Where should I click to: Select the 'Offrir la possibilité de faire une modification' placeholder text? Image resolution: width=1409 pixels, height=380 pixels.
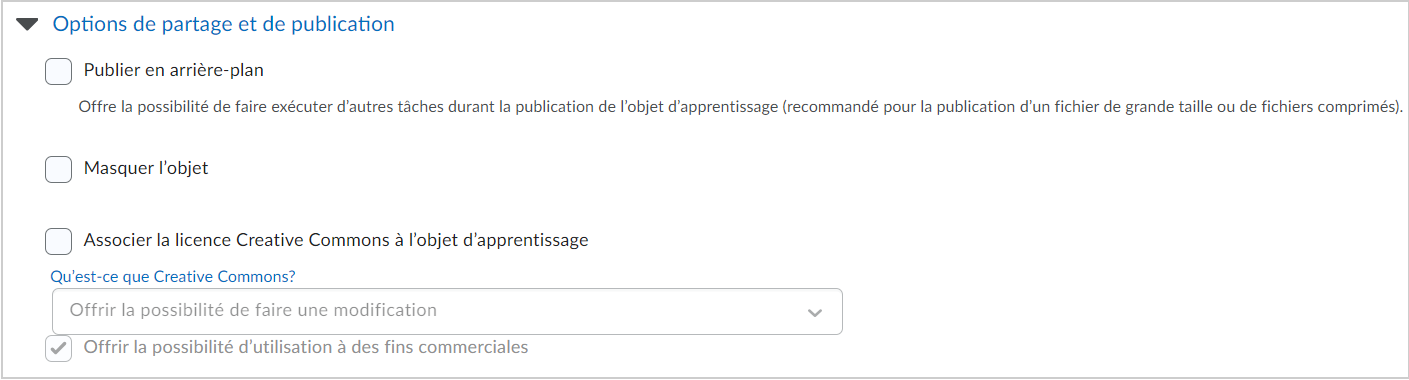click(x=253, y=310)
